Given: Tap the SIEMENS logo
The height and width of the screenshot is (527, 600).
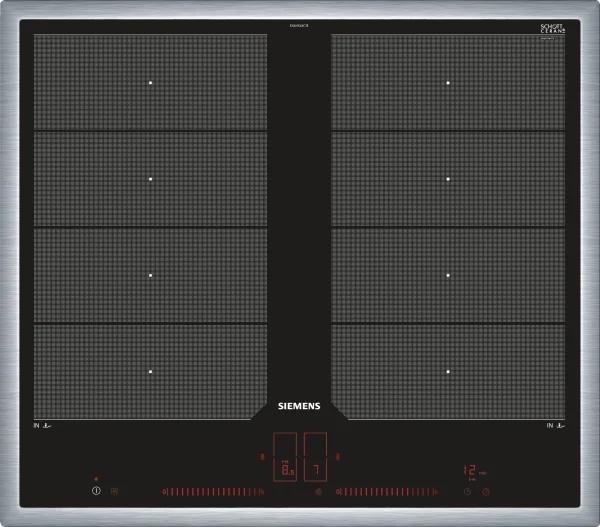Looking at the screenshot, I should 299,406.
